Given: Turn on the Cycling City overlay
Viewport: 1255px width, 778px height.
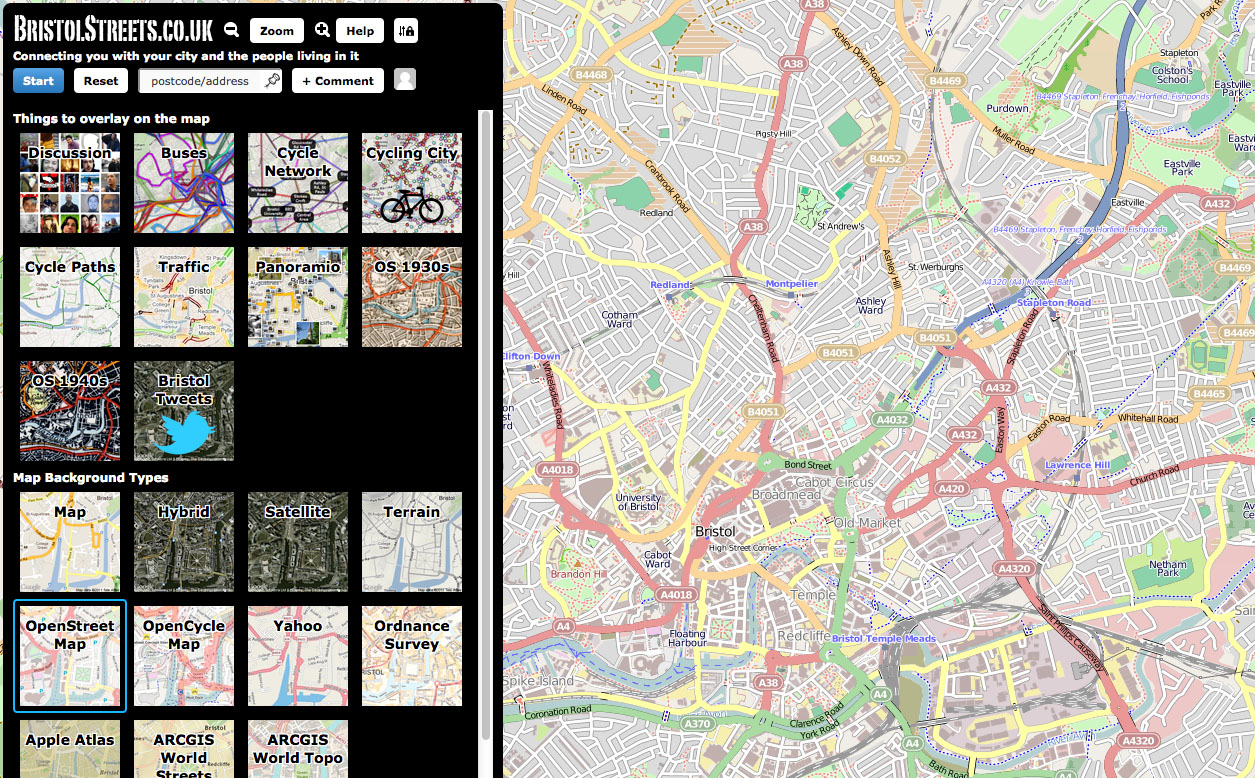Looking at the screenshot, I should point(412,183).
